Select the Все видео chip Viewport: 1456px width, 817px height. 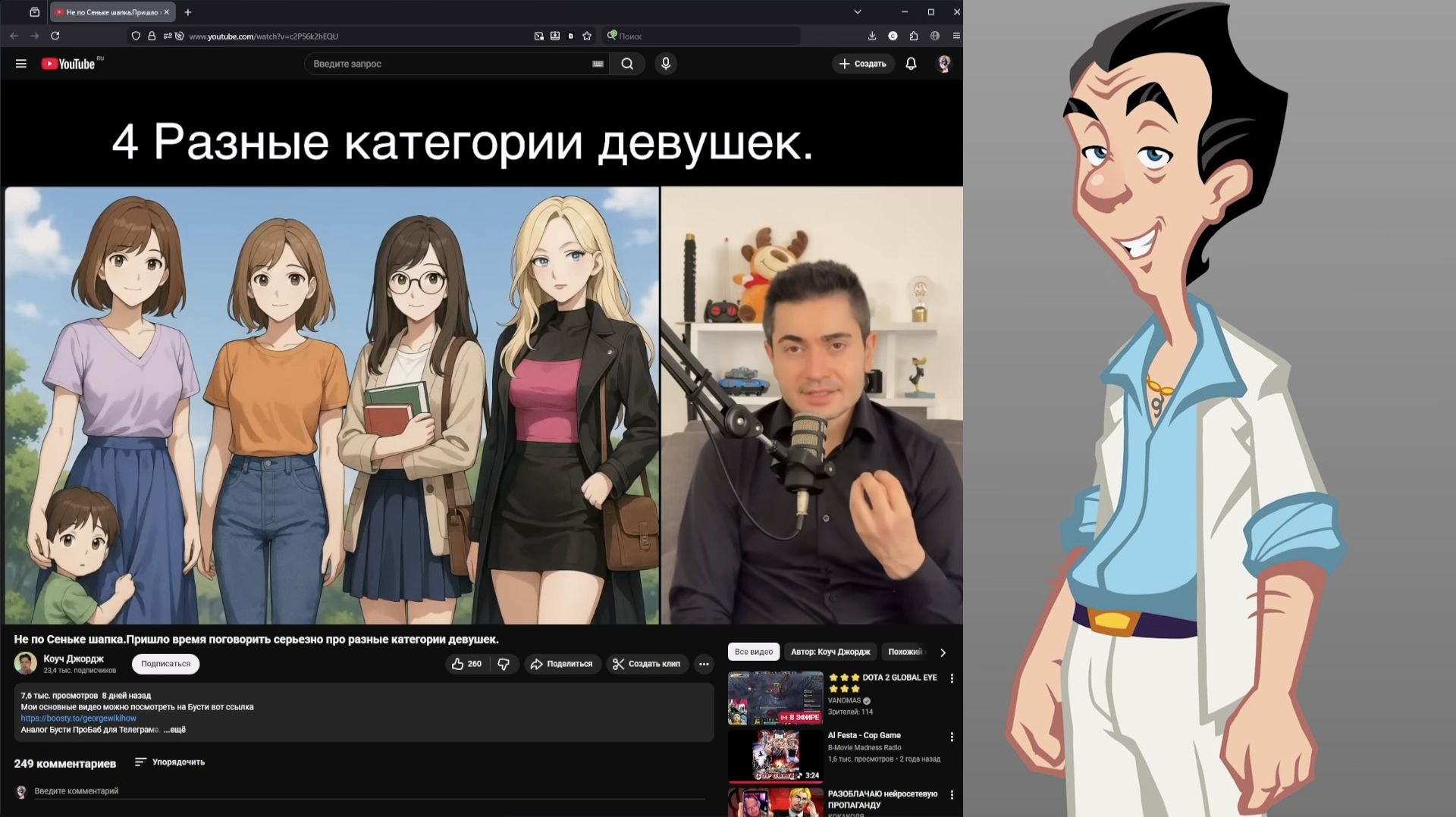click(753, 652)
